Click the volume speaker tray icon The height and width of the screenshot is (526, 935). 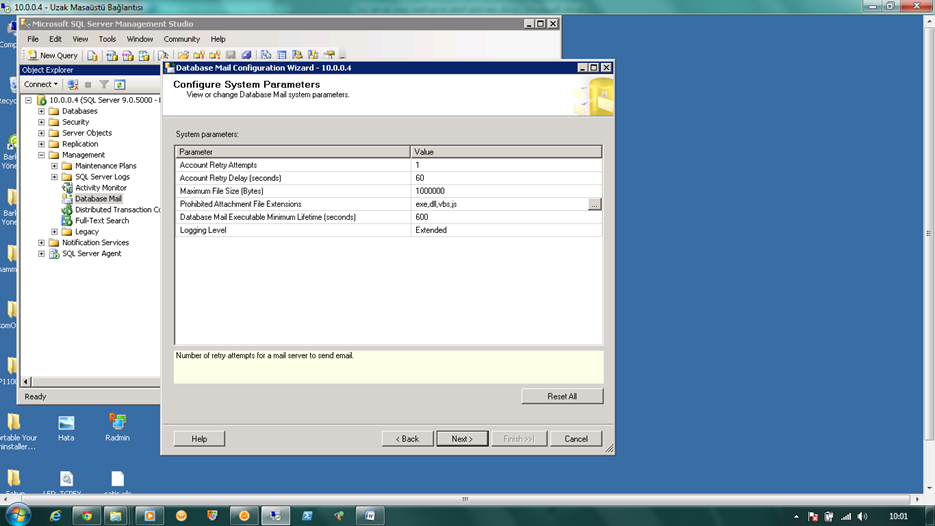(x=862, y=516)
